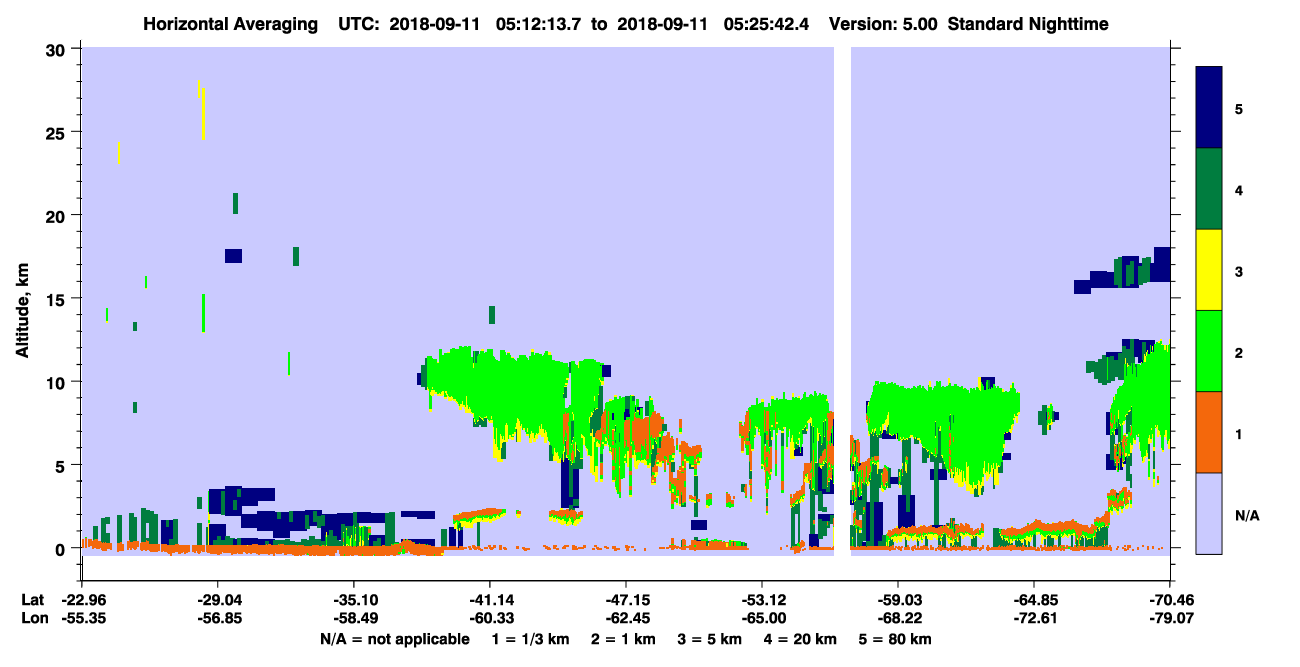
Task: Click the 'Standard Nighttime' text
Action: (x=1028, y=23)
